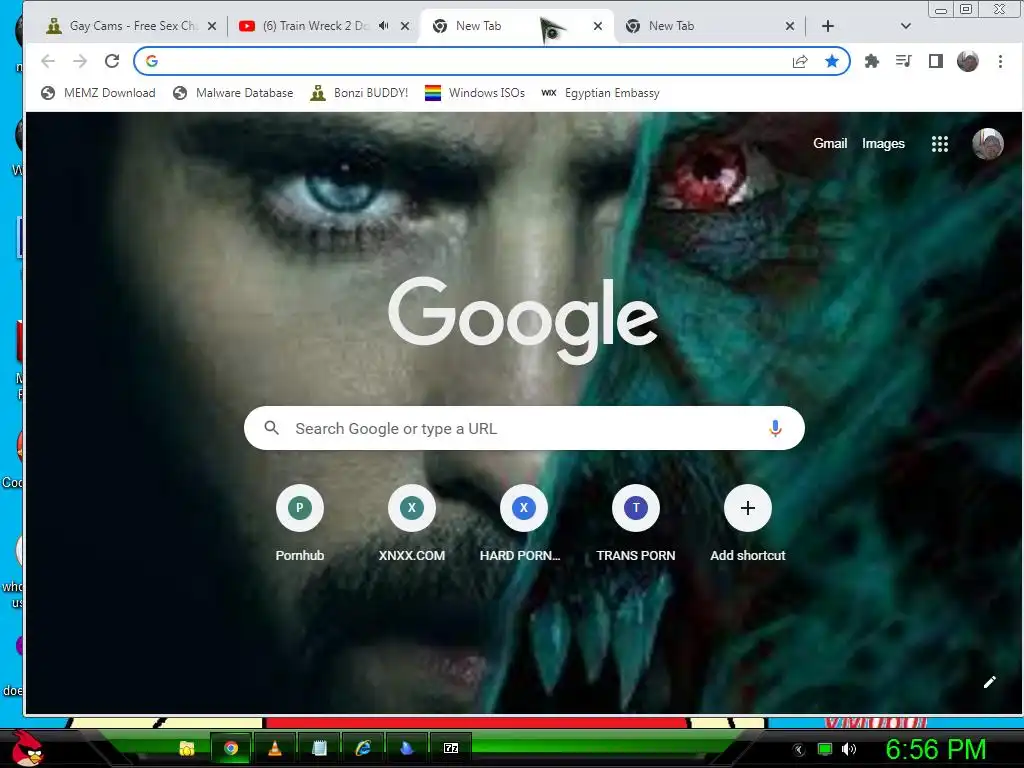The image size is (1024, 768).
Task: Toggle the bookmark star in the address bar
Action: point(831,61)
